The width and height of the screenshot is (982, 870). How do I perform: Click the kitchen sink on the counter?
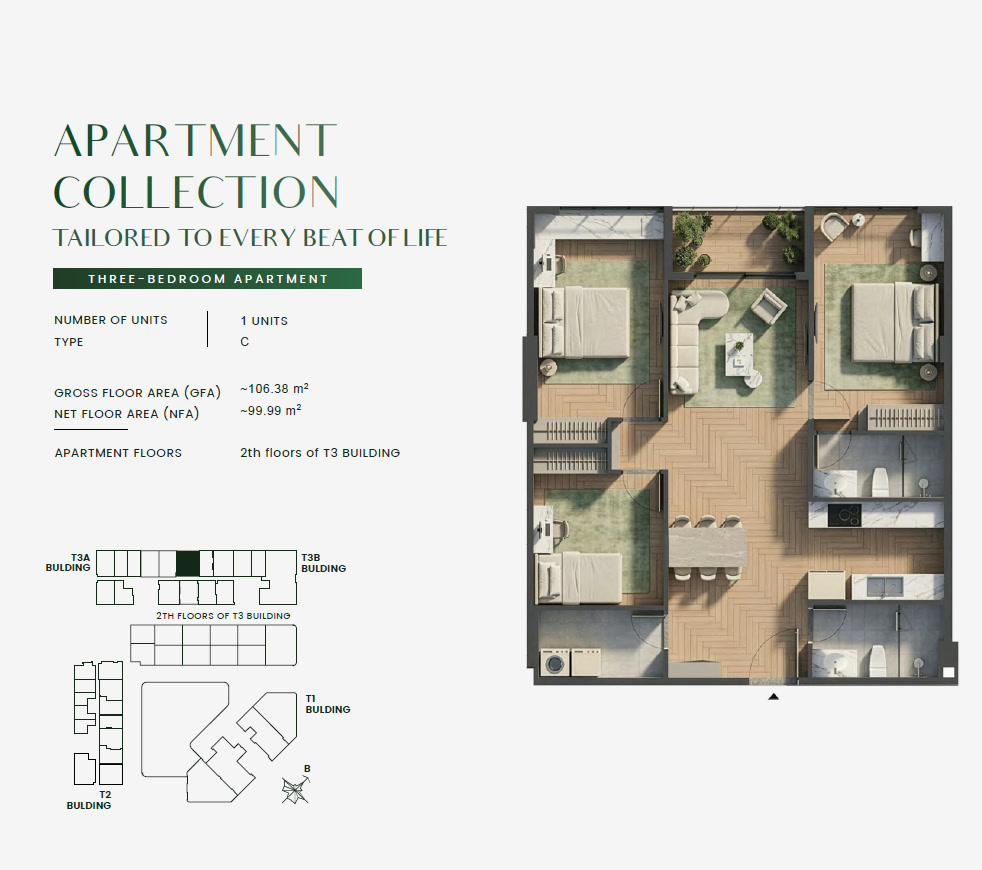tap(884, 587)
